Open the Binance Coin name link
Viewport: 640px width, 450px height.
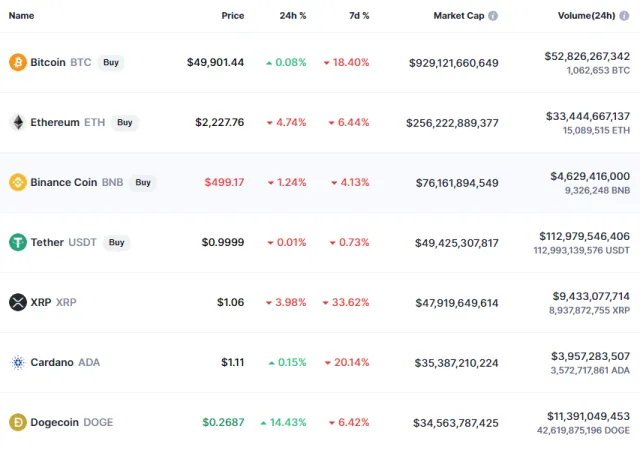point(64,183)
